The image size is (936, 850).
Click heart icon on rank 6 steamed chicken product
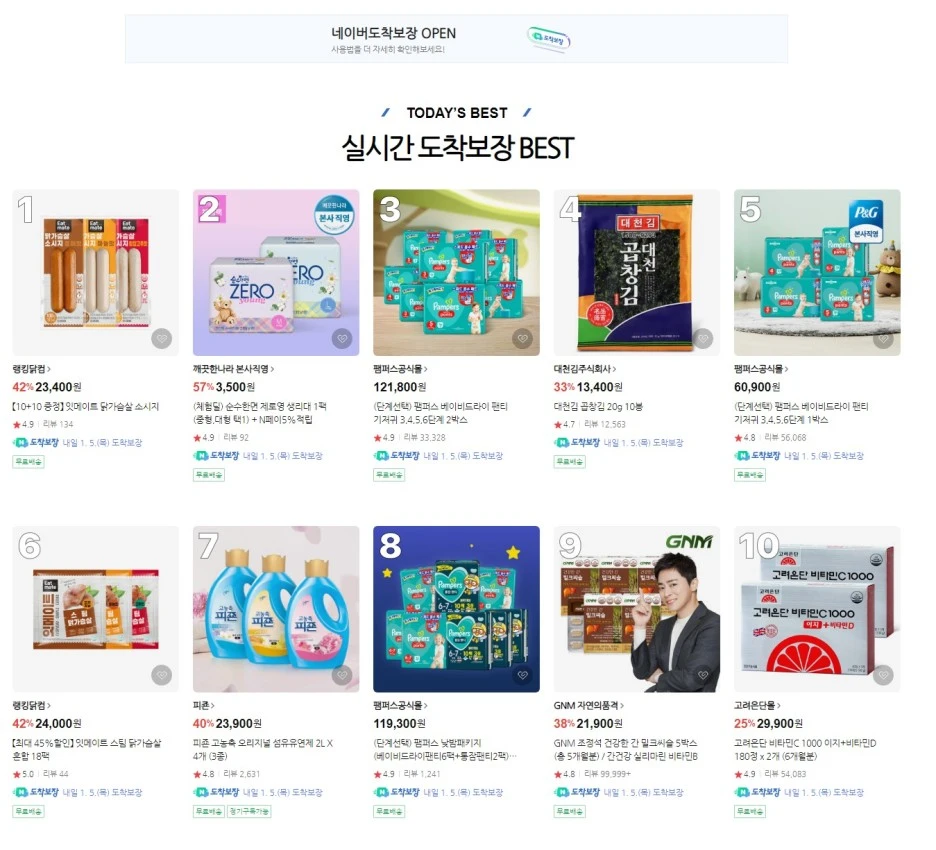click(x=161, y=675)
